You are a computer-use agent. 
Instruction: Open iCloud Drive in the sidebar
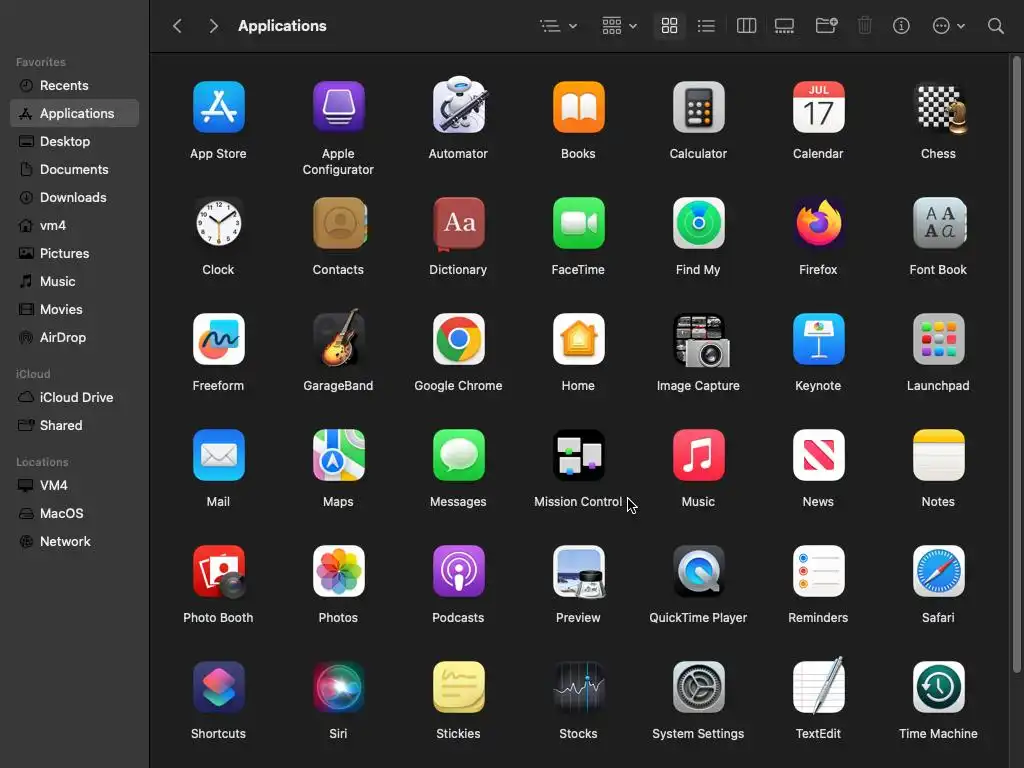74,397
